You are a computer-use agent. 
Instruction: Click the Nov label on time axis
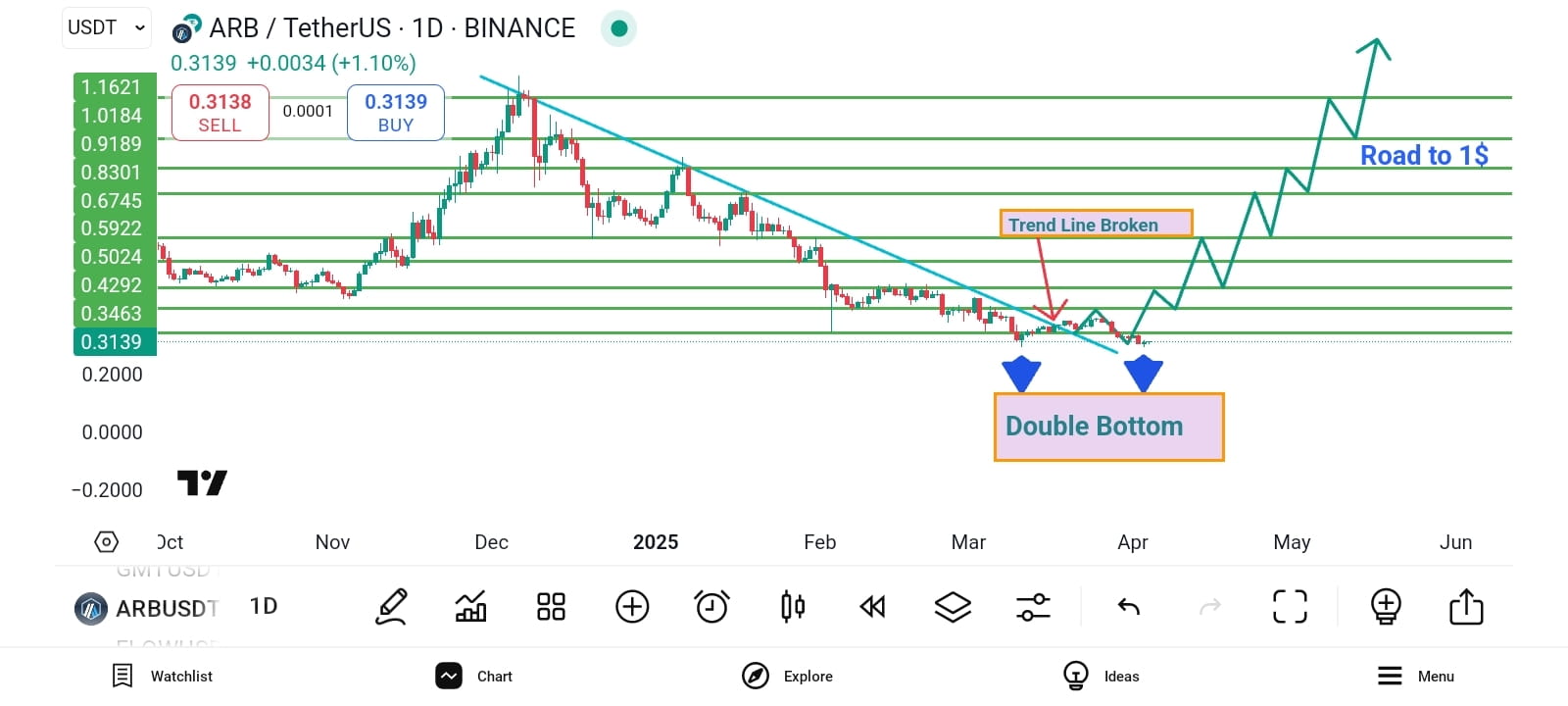[x=333, y=542]
